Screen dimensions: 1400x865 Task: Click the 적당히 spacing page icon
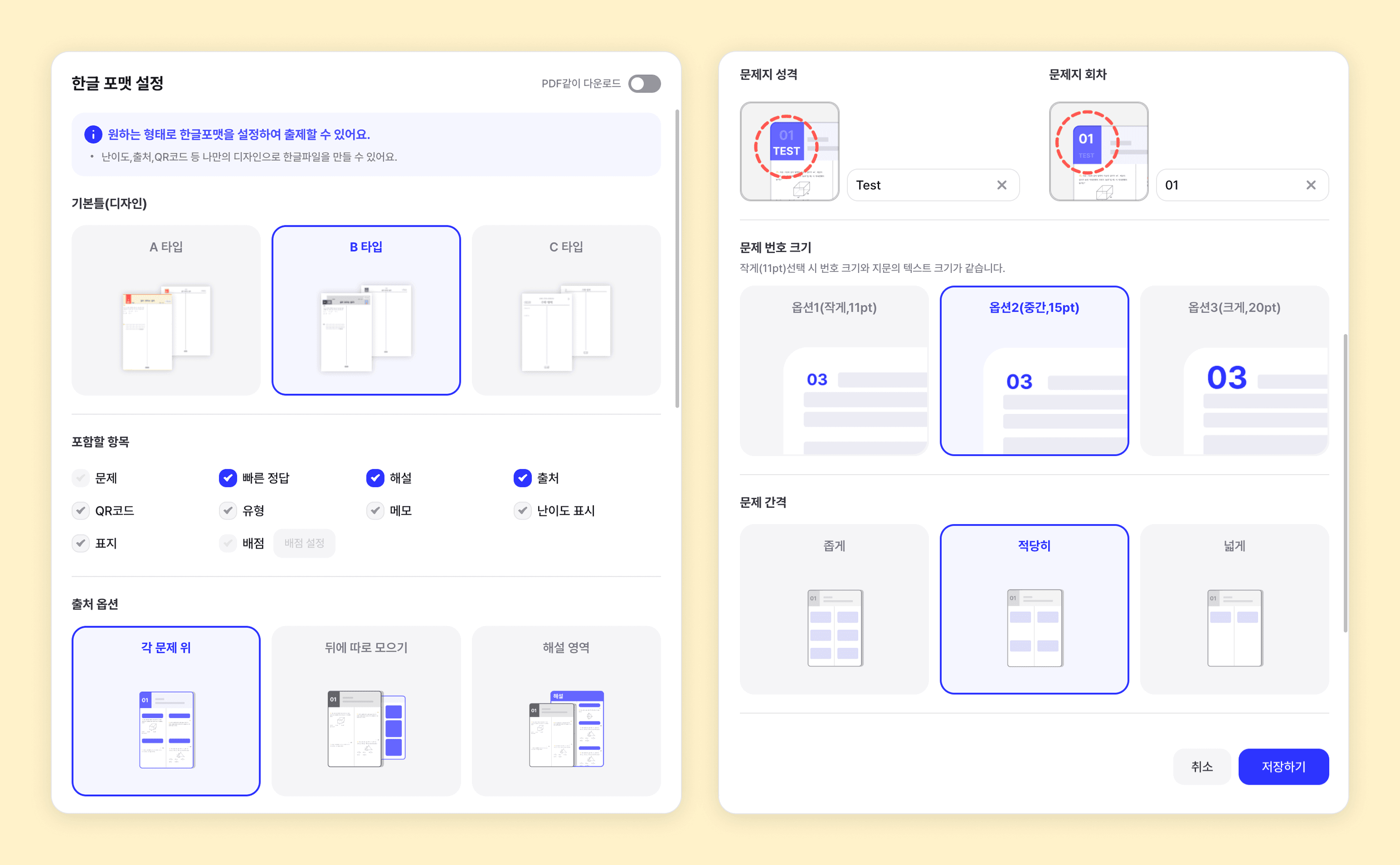pyautogui.click(x=1035, y=627)
